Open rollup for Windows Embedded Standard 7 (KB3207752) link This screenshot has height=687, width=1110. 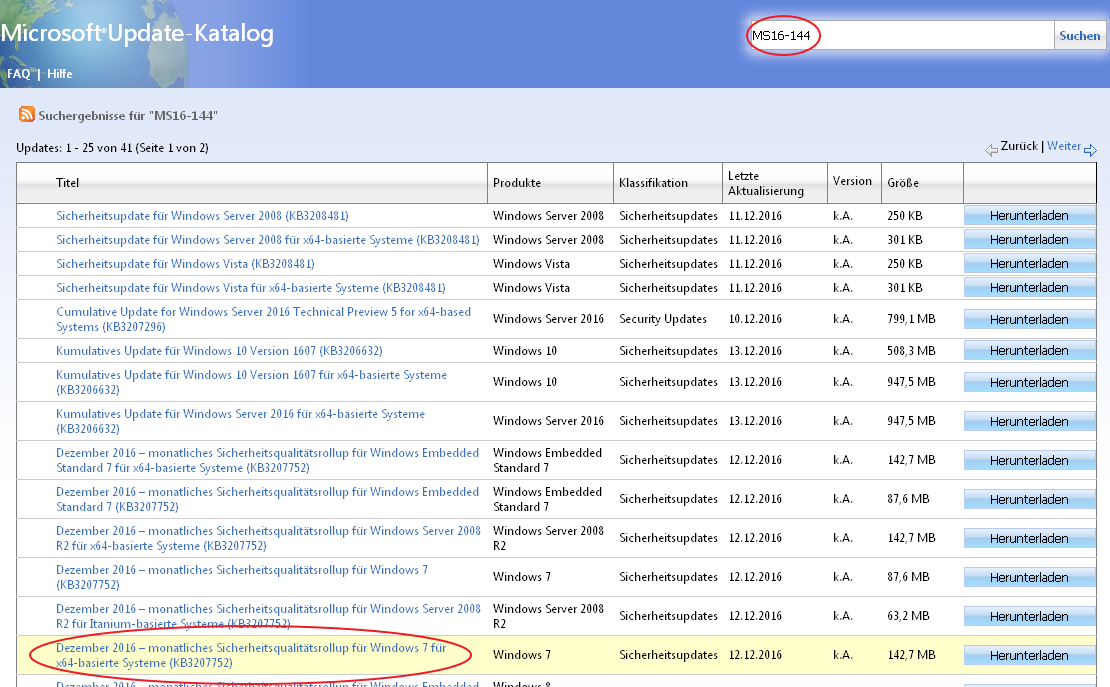(268, 499)
